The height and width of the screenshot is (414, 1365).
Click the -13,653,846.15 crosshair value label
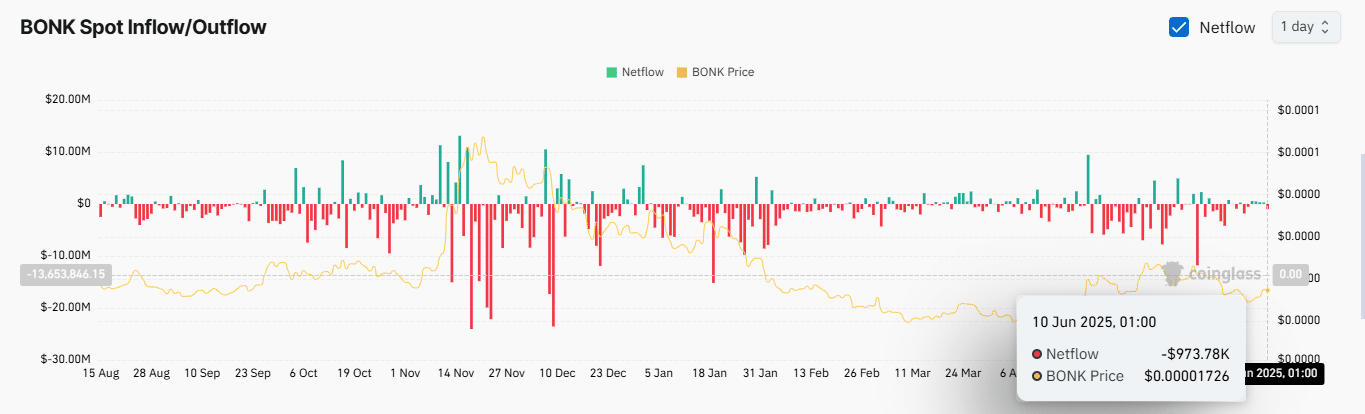pos(65,274)
